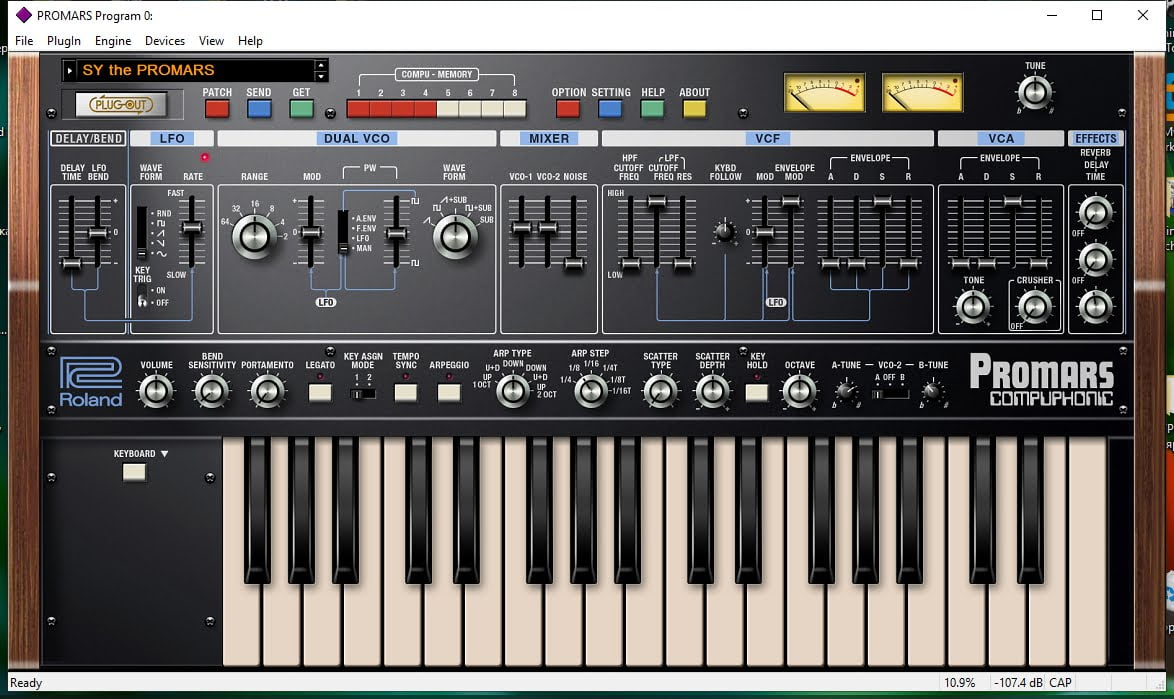Select Compu-Memory slot 8
This screenshot has height=699, width=1174.
point(515,109)
